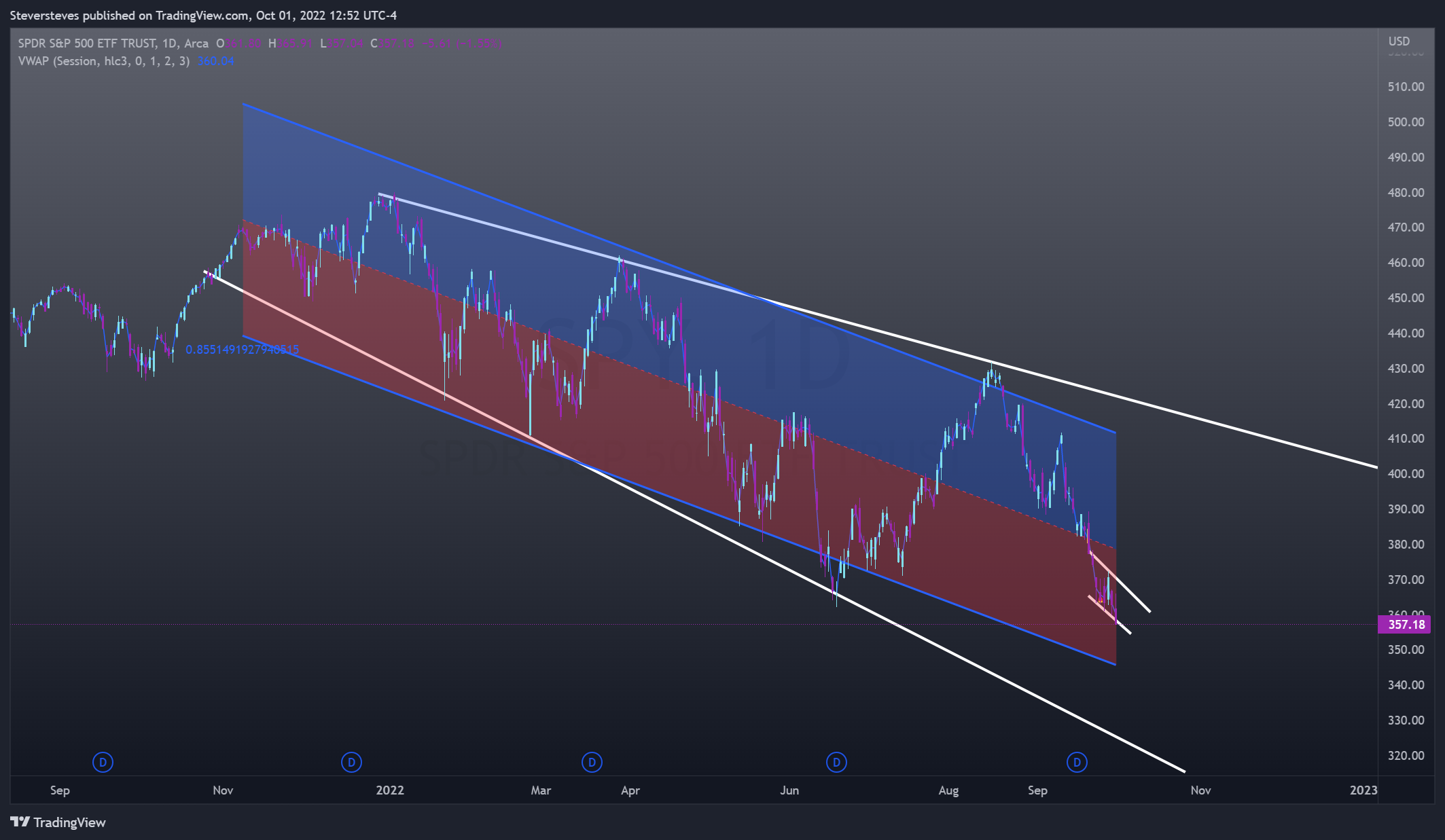Open the dividend marker between Mar and Apr
This screenshot has width=1445, height=840.
tap(592, 763)
